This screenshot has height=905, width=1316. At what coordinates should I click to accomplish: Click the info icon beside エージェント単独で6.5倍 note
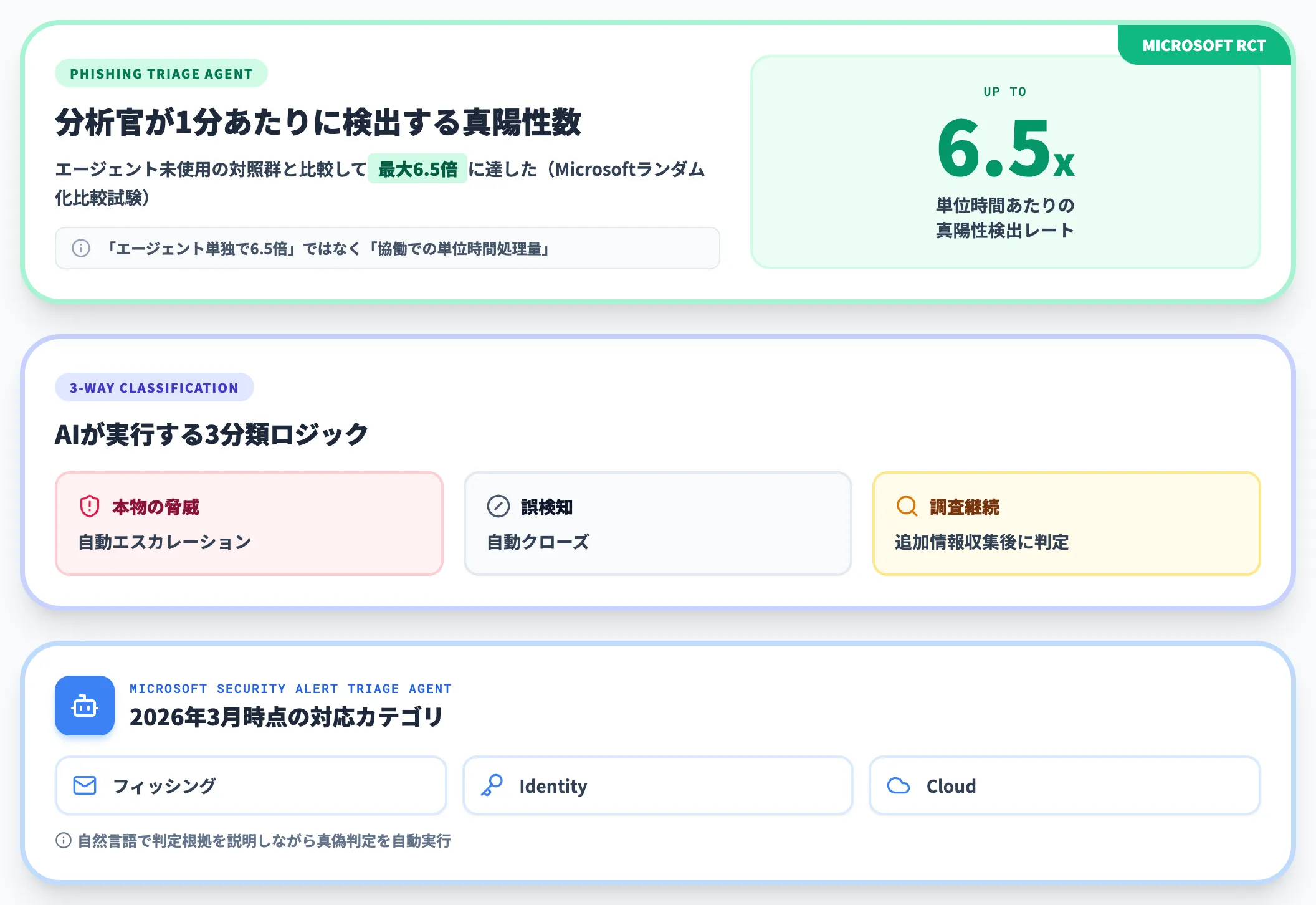[x=81, y=248]
